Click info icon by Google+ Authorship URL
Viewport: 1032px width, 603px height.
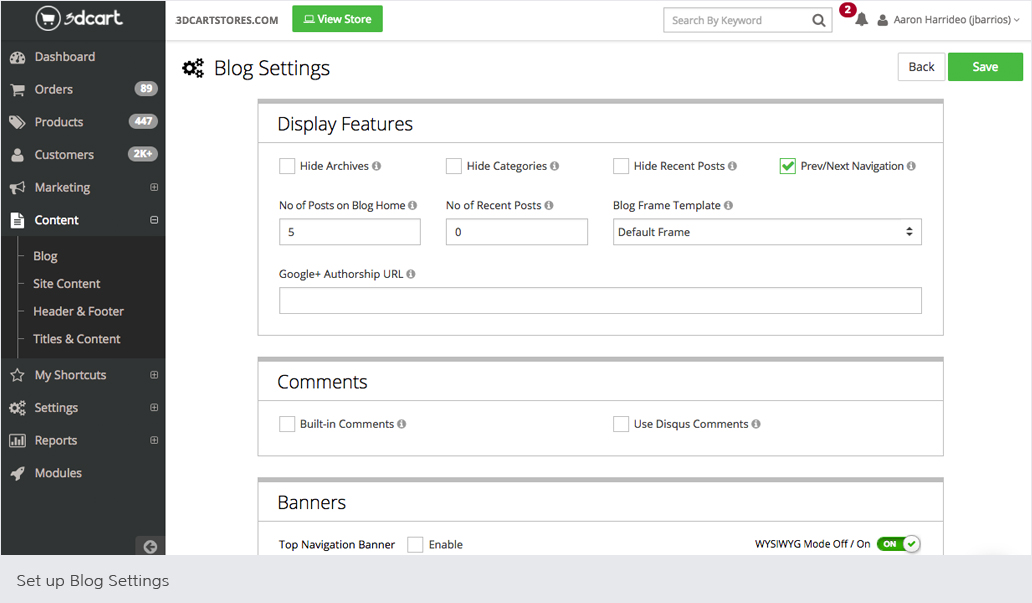click(411, 274)
